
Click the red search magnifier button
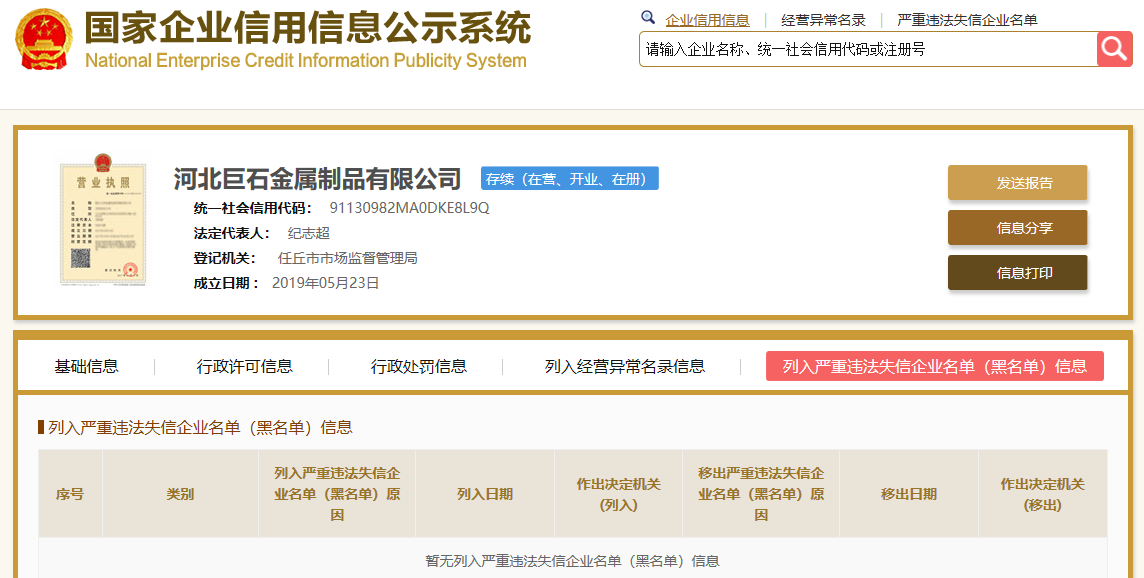(x=1114, y=49)
